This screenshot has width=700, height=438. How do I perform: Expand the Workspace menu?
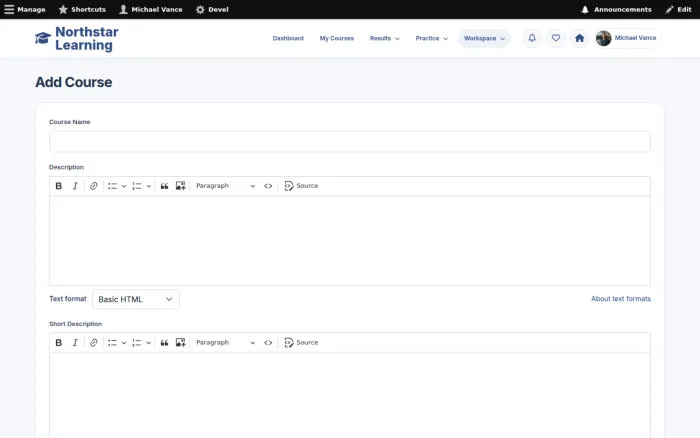pyautogui.click(x=484, y=38)
